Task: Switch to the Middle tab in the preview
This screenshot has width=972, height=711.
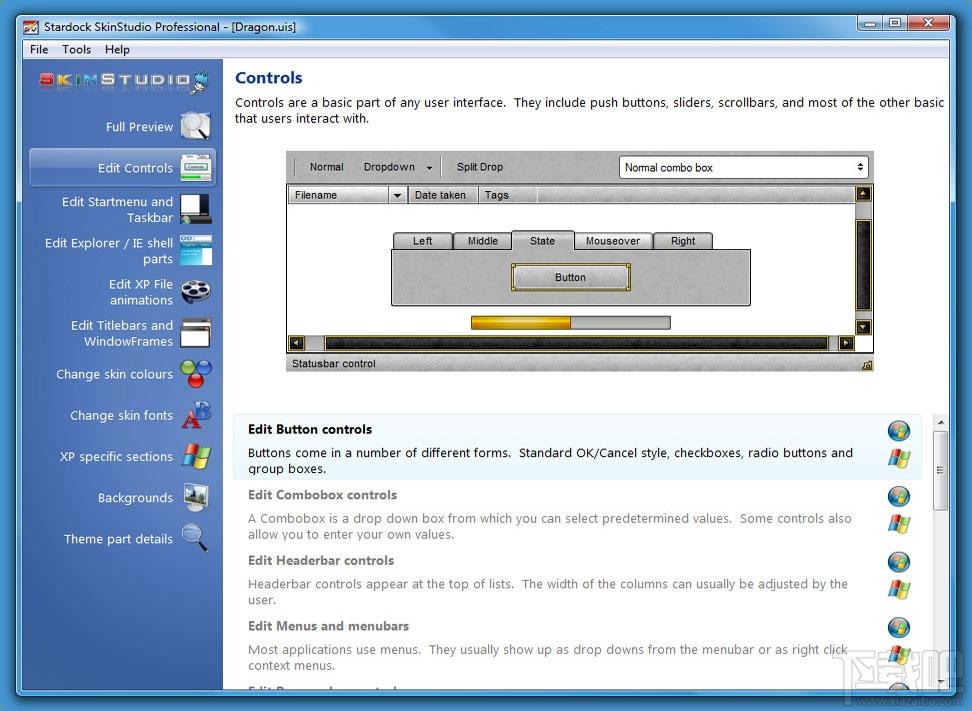Action: click(483, 241)
